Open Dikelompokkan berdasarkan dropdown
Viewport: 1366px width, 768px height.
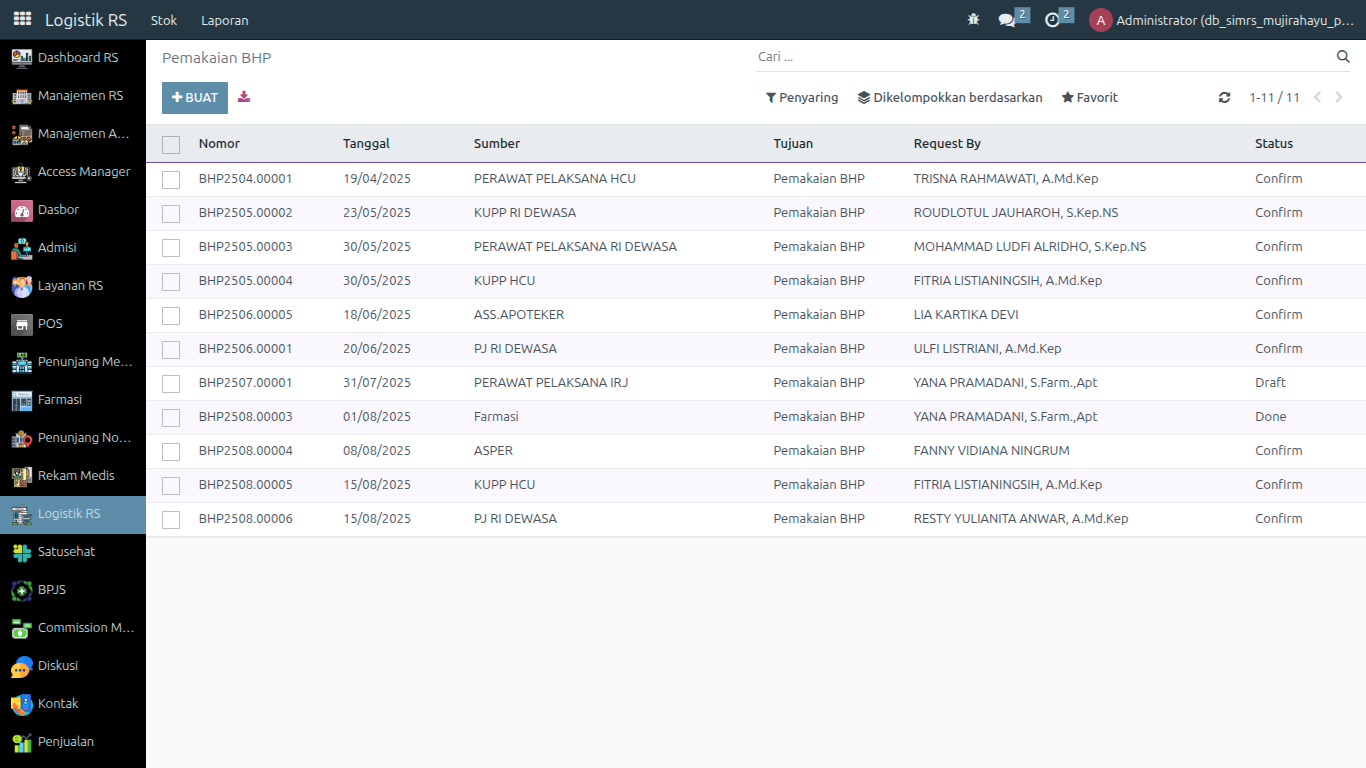tap(950, 98)
